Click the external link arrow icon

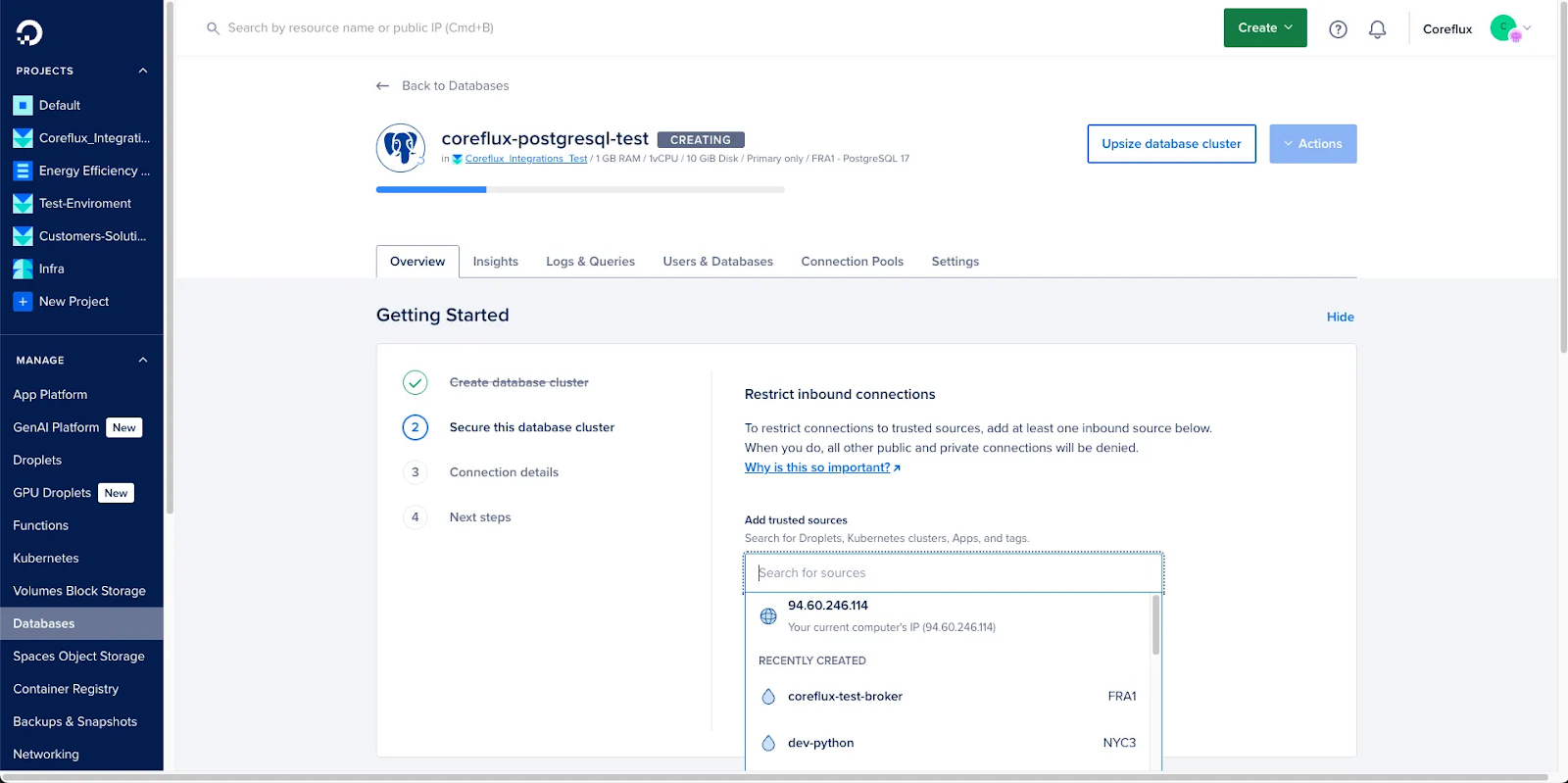coord(897,468)
